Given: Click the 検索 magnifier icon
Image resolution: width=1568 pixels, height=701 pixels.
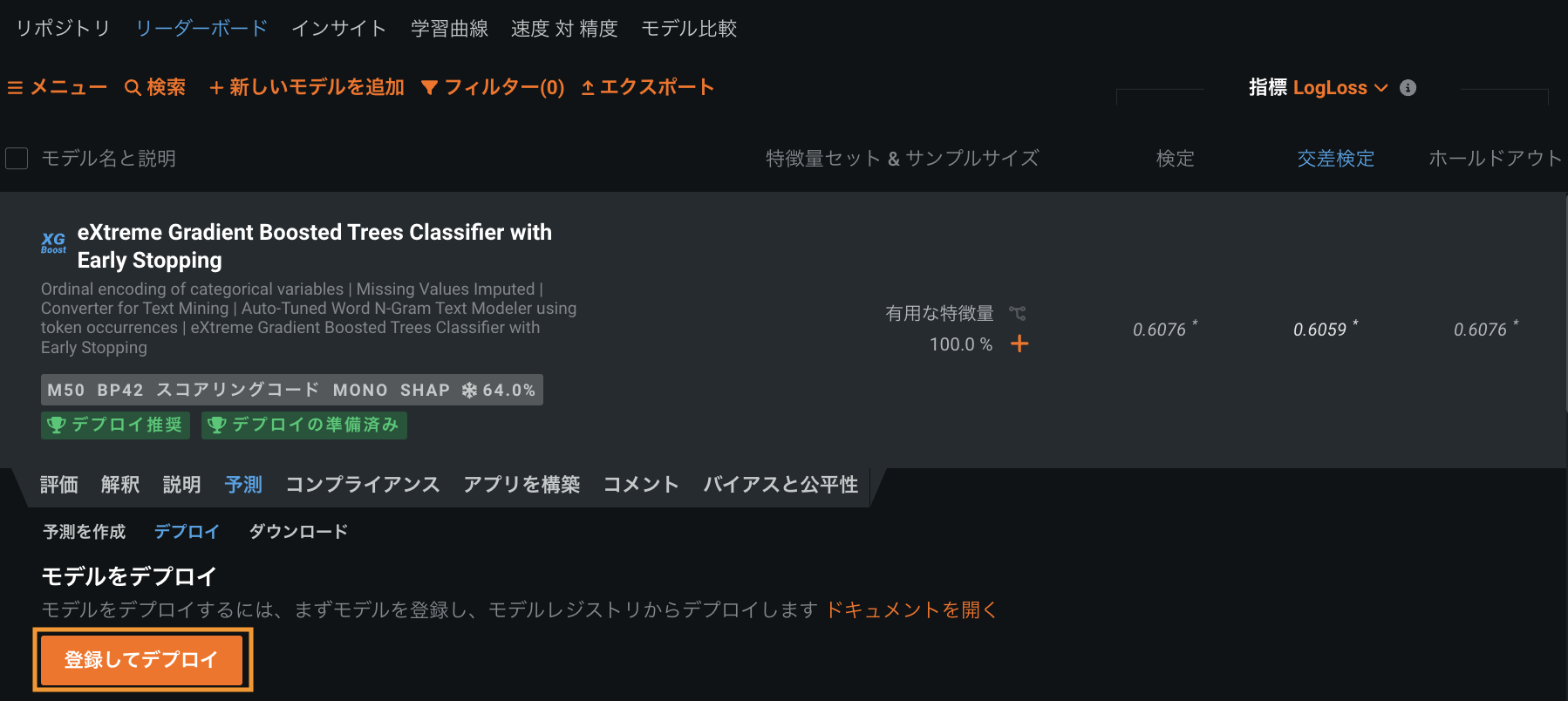Looking at the screenshot, I should [x=133, y=88].
